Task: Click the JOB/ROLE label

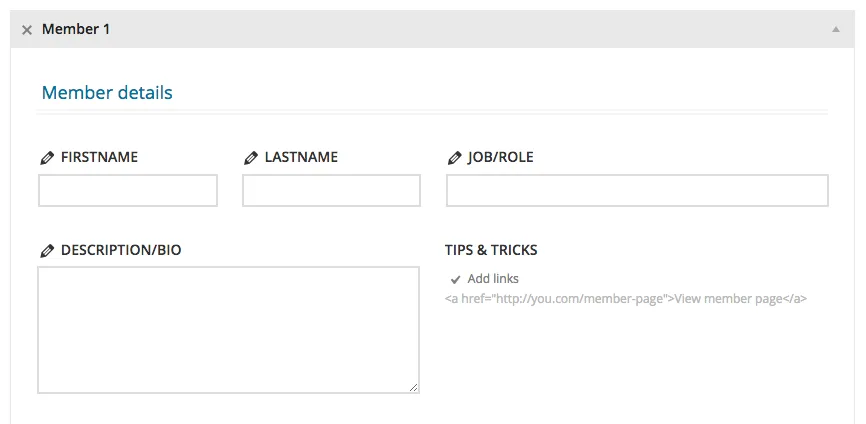Action: click(x=501, y=157)
